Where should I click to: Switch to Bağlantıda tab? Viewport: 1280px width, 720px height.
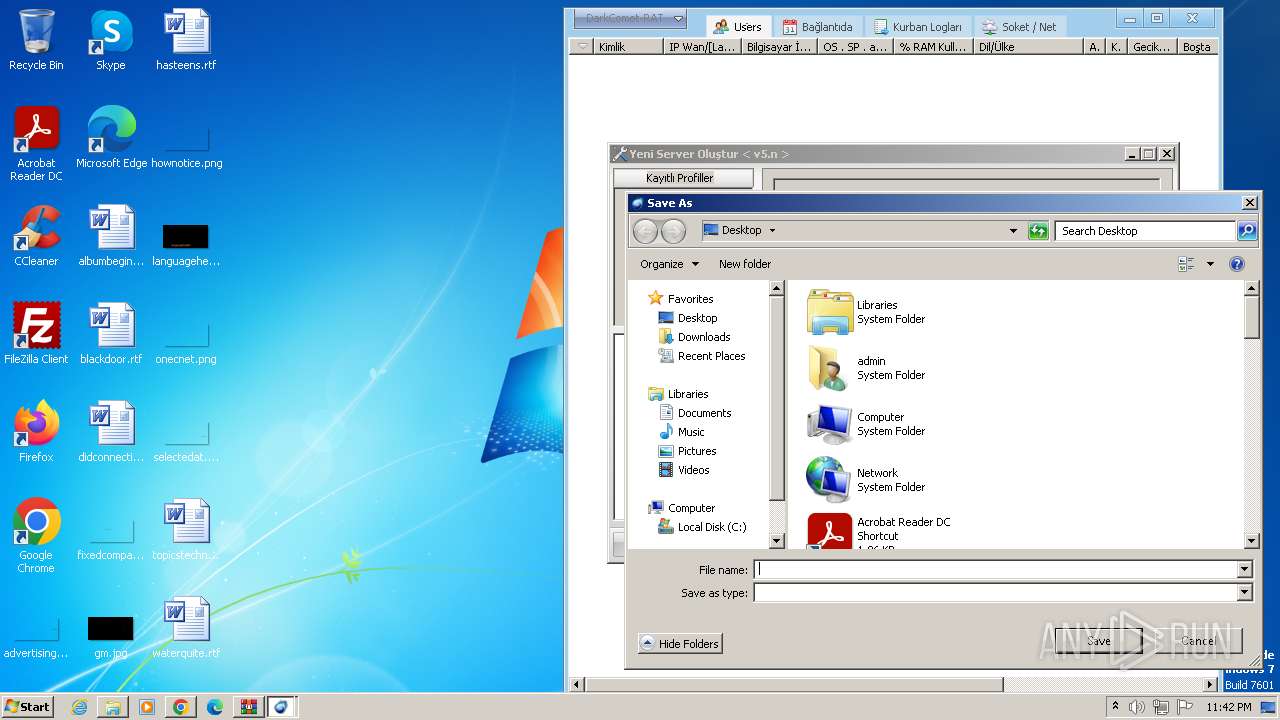coord(818,27)
